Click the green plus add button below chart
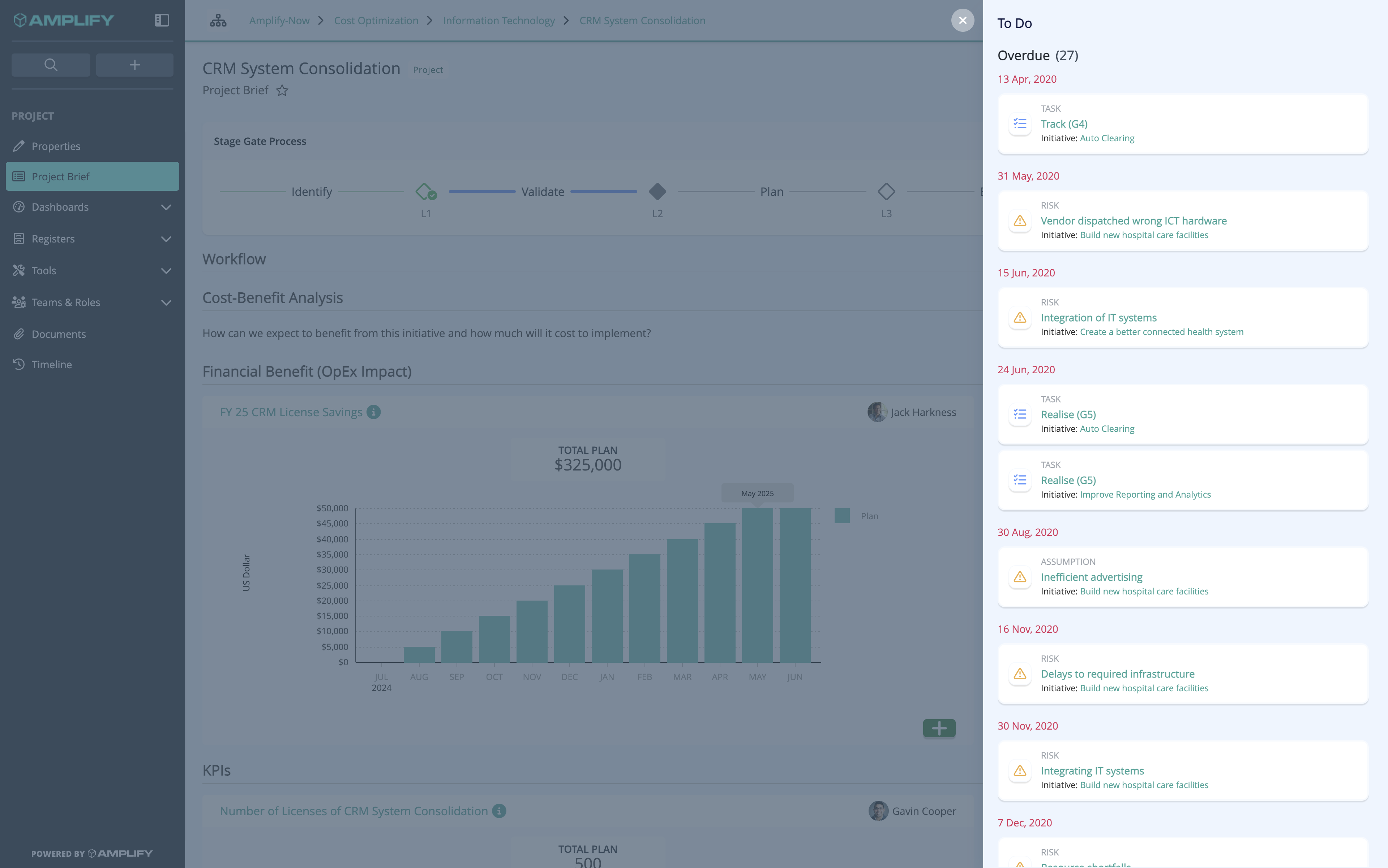 [x=939, y=729]
